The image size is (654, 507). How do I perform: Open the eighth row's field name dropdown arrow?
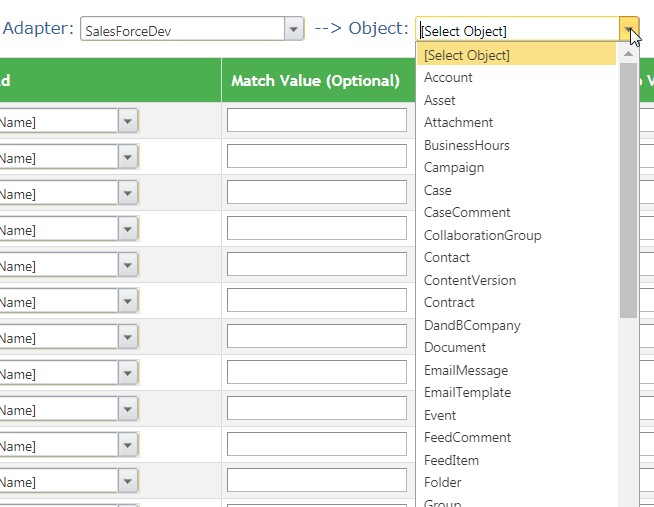click(x=128, y=373)
